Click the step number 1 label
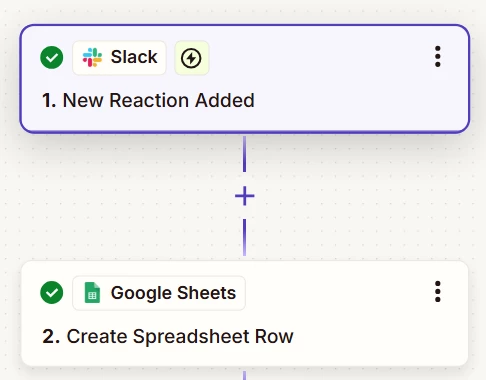The height and width of the screenshot is (380, 486). click(49, 100)
